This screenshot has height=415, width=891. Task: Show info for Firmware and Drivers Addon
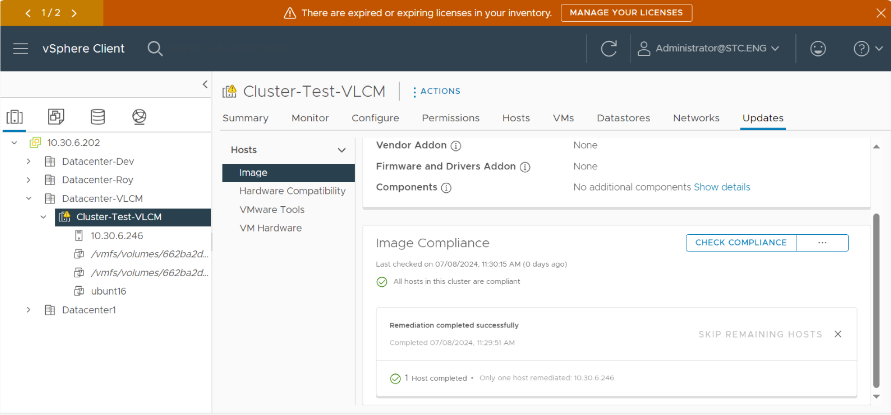tap(525, 167)
